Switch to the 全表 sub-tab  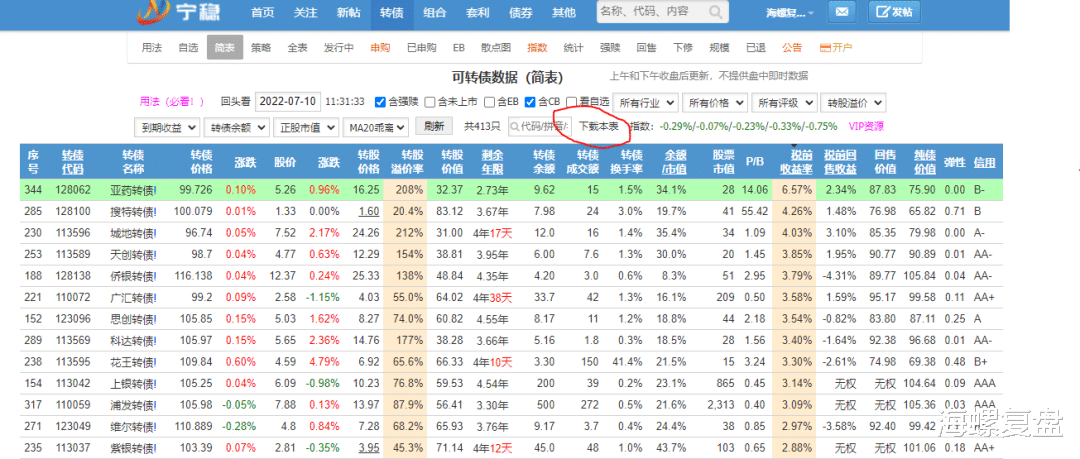[298, 48]
